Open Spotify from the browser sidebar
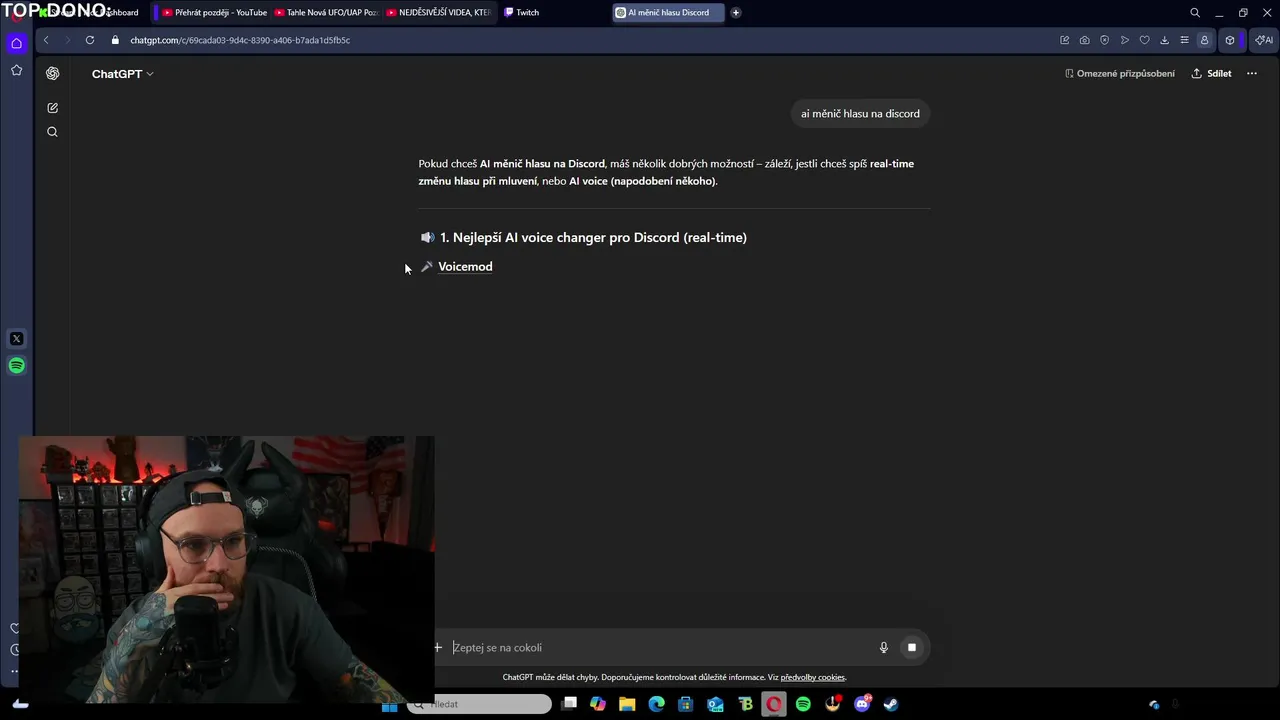 coord(16,365)
